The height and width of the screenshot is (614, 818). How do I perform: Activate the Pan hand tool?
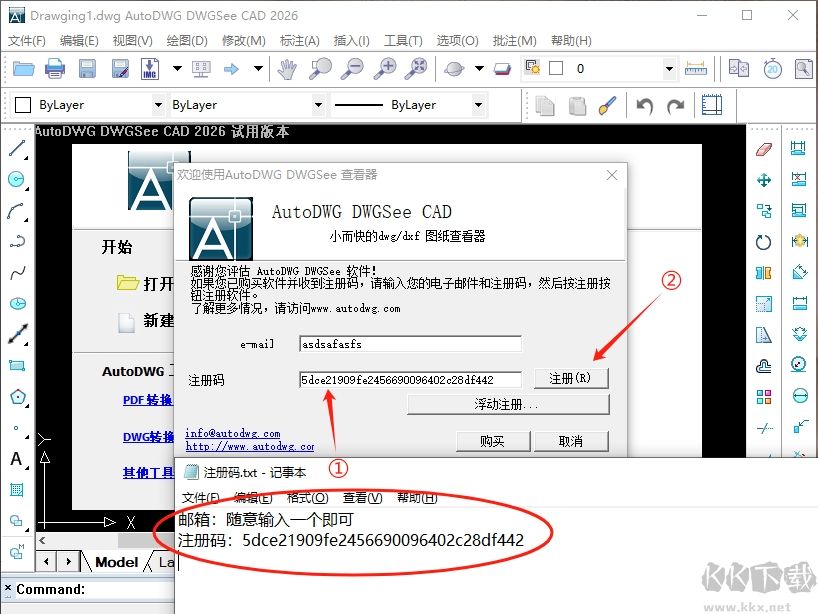coord(285,67)
